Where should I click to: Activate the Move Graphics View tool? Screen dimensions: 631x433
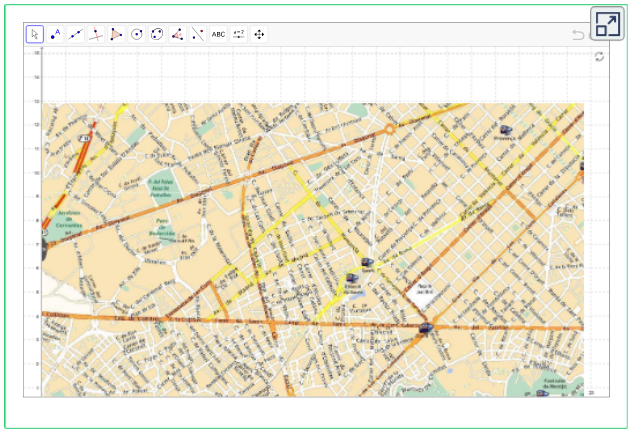(x=259, y=34)
